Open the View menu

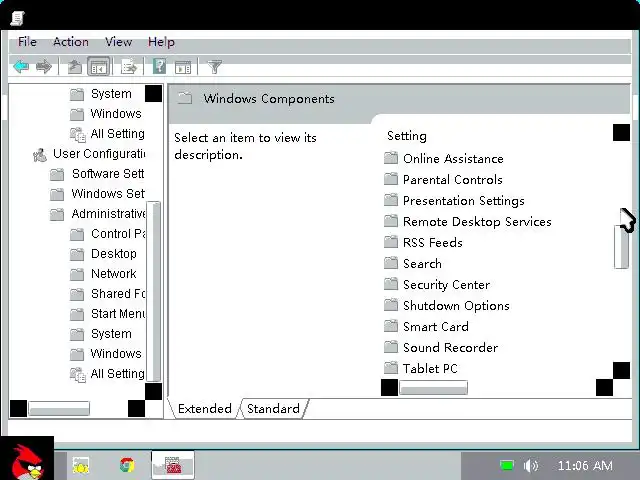118,42
